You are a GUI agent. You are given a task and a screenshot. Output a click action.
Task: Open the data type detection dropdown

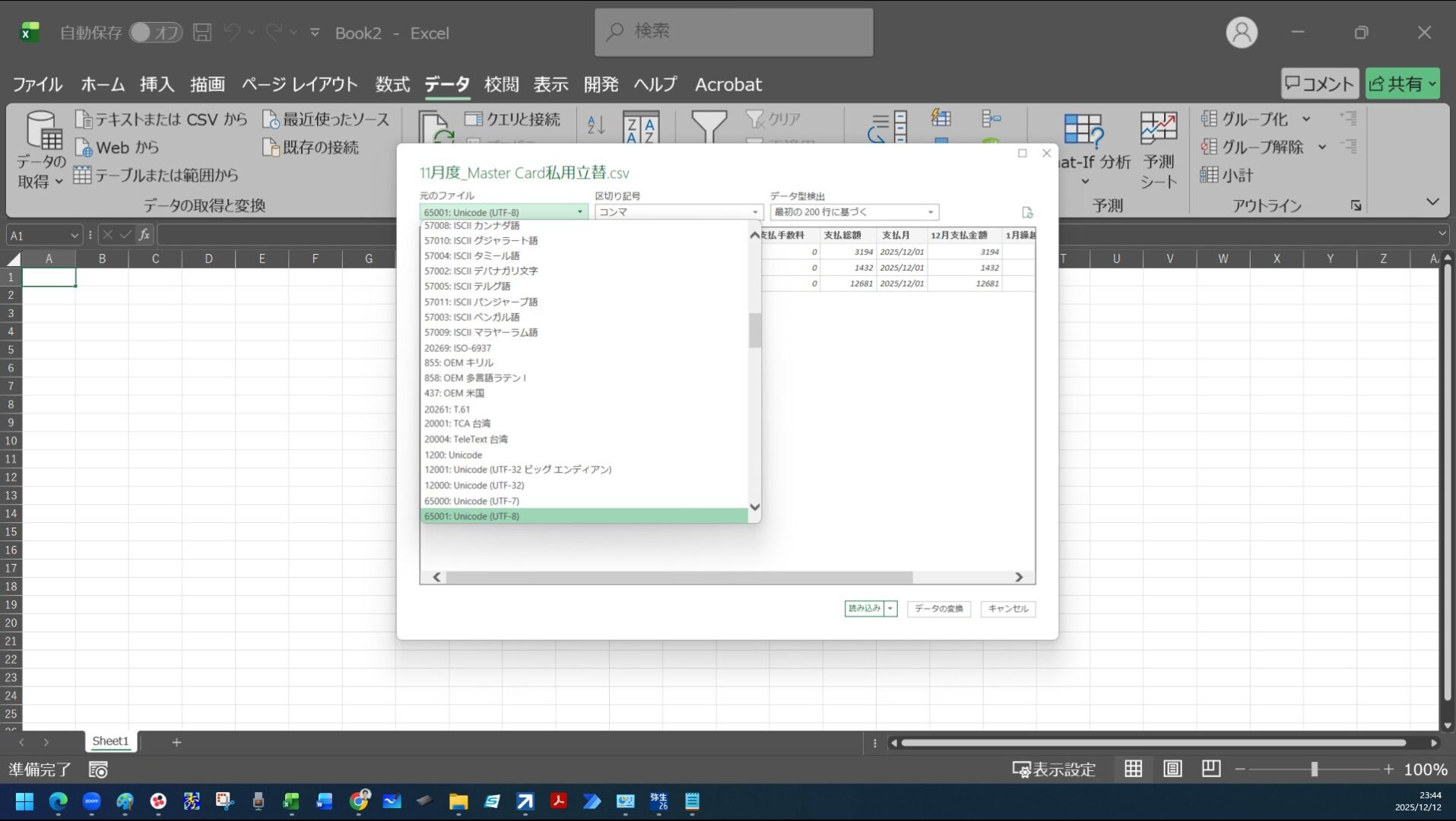pyautogui.click(x=854, y=212)
